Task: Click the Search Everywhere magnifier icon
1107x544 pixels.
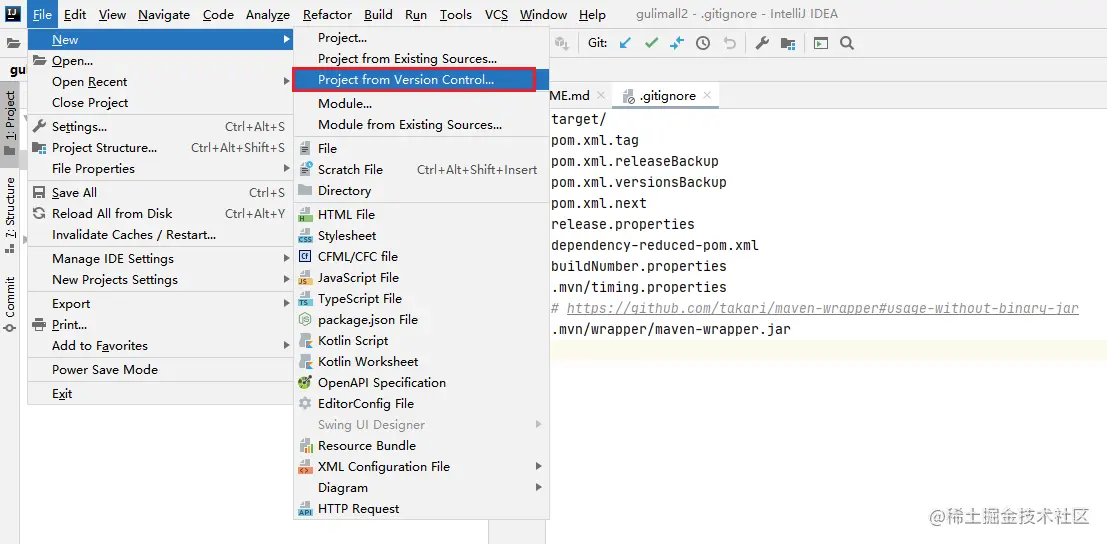Action: (x=847, y=44)
